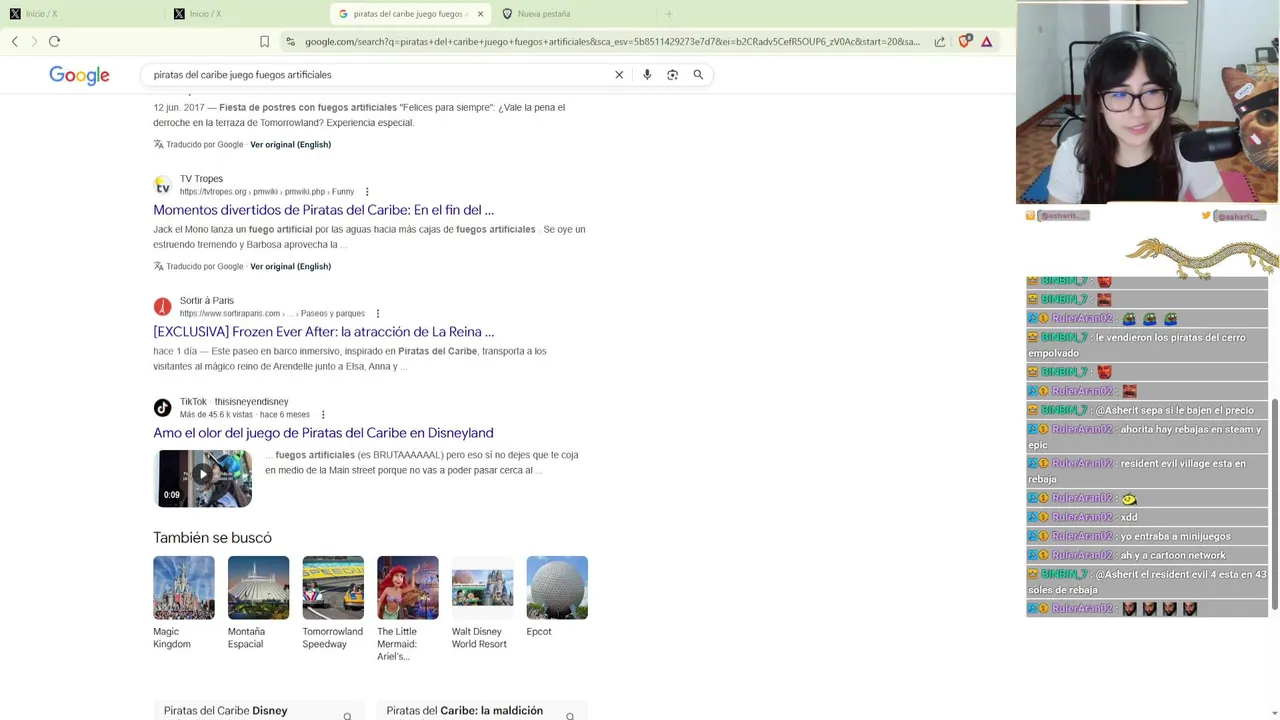
Task: Click the TikTok favicon
Action: tap(162, 408)
